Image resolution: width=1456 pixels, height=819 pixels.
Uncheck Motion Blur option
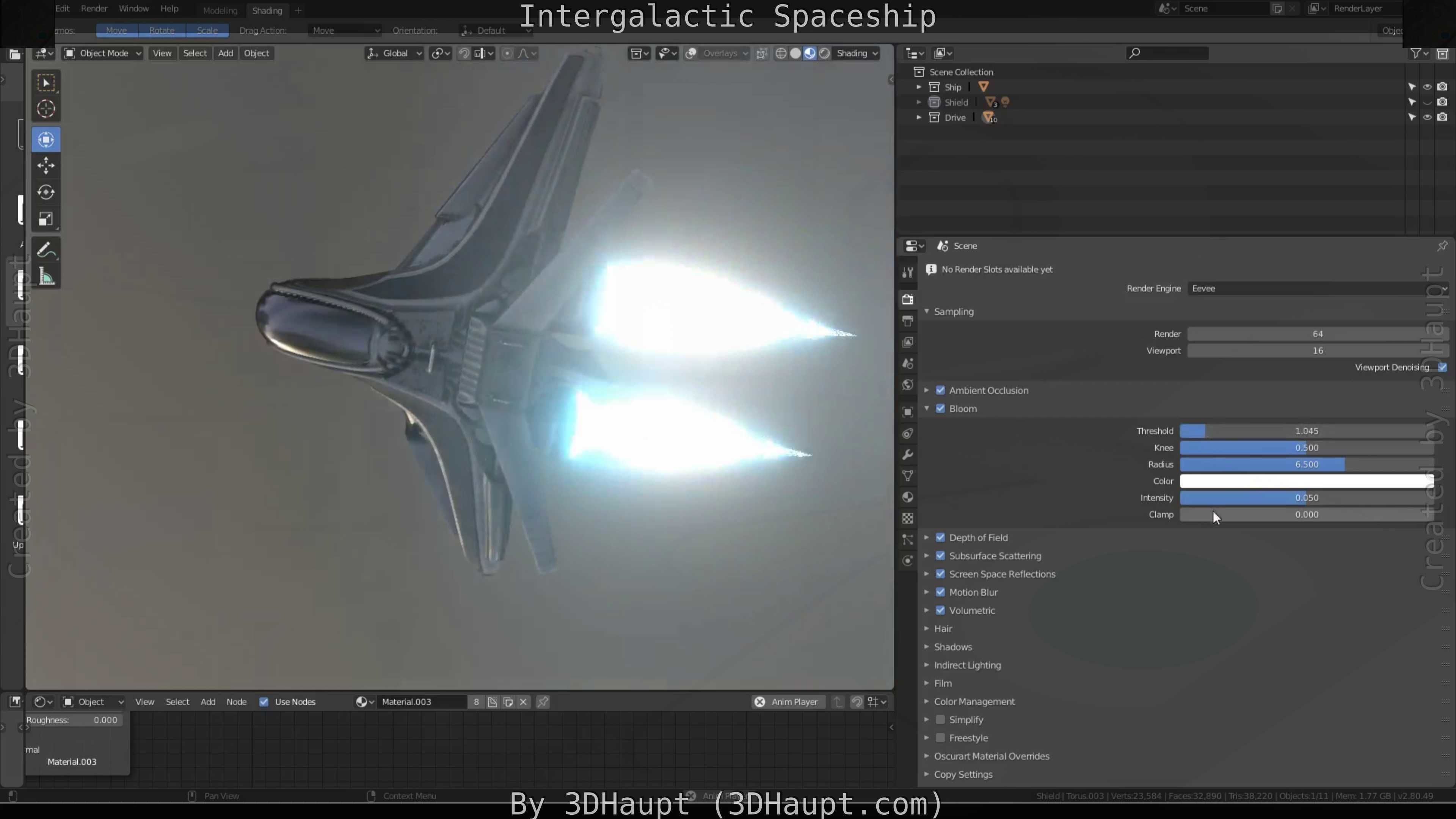(x=940, y=592)
